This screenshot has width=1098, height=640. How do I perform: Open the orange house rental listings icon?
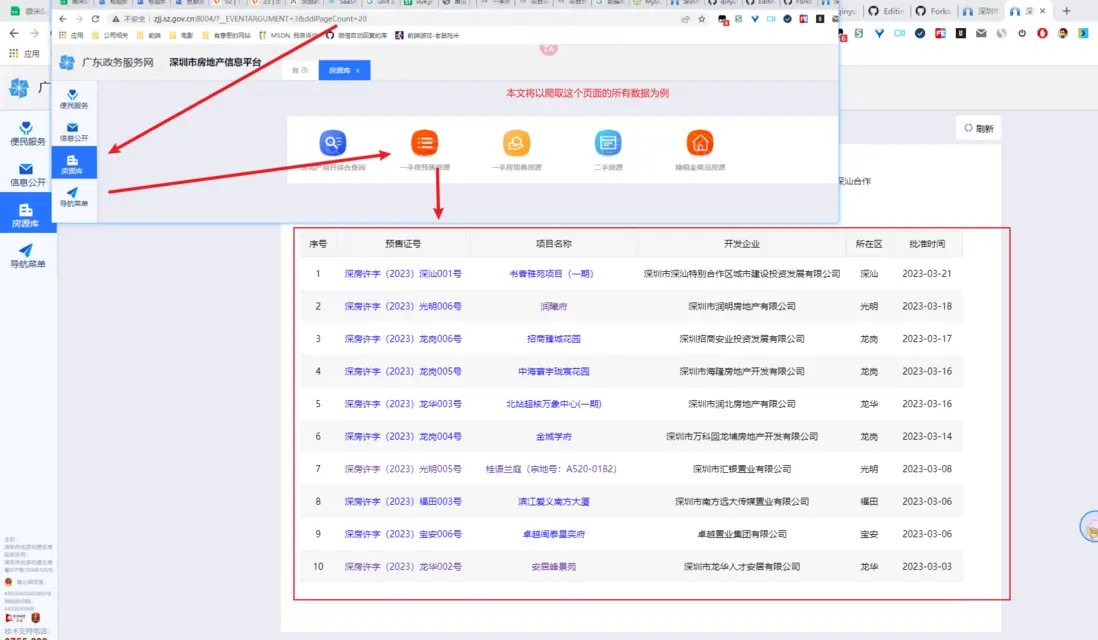(700, 143)
